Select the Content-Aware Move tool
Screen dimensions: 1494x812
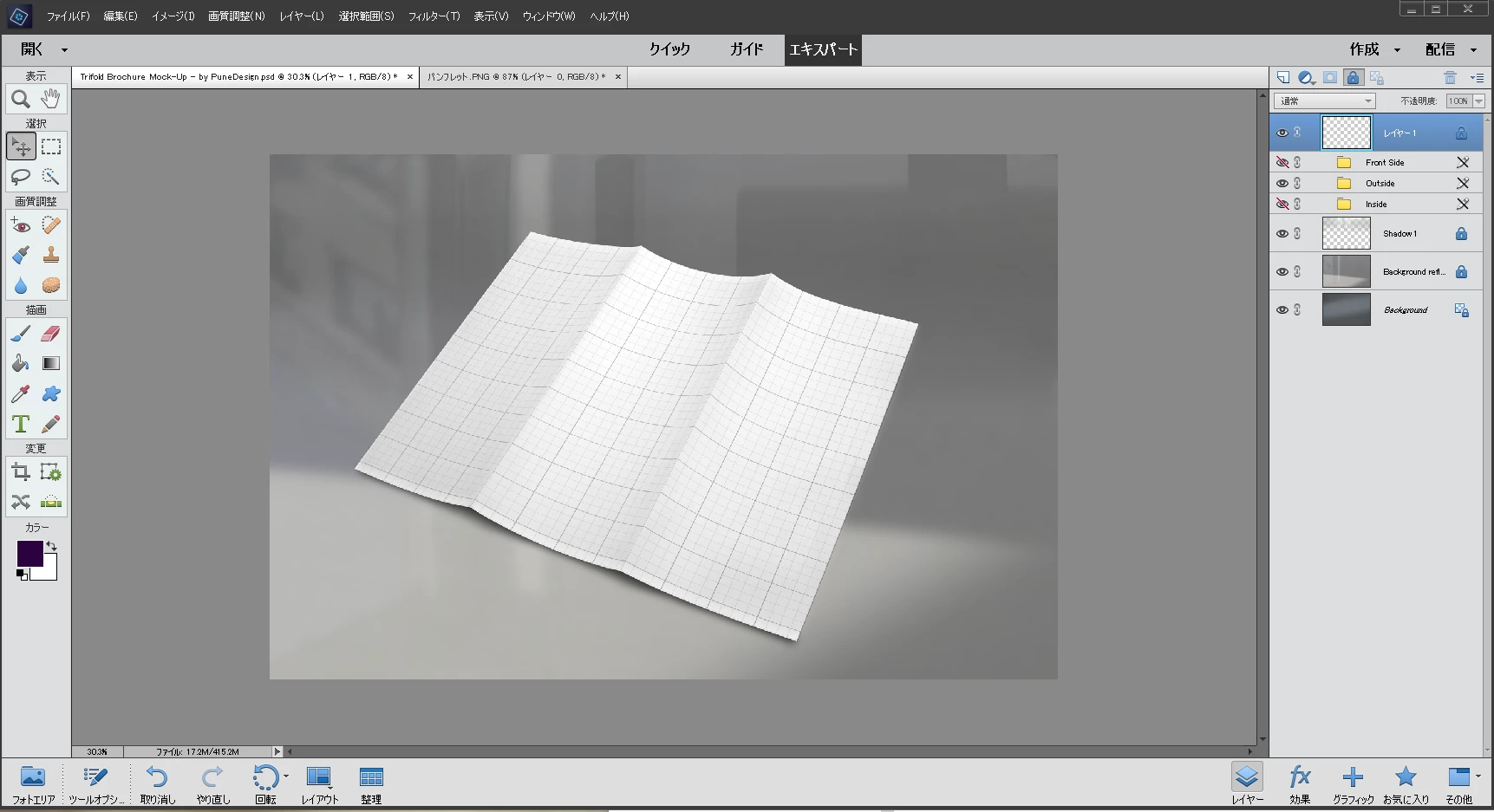tap(21, 502)
